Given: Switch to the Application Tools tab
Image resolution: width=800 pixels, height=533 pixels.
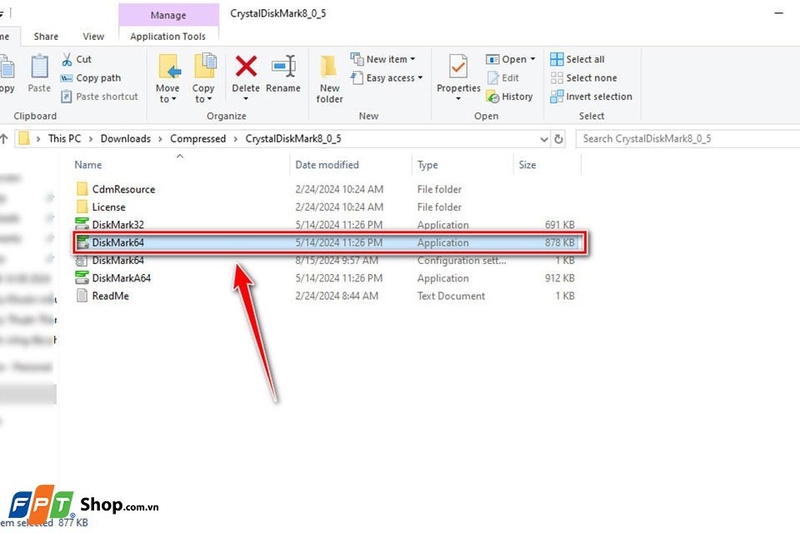Looking at the screenshot, I should point(168,36).
